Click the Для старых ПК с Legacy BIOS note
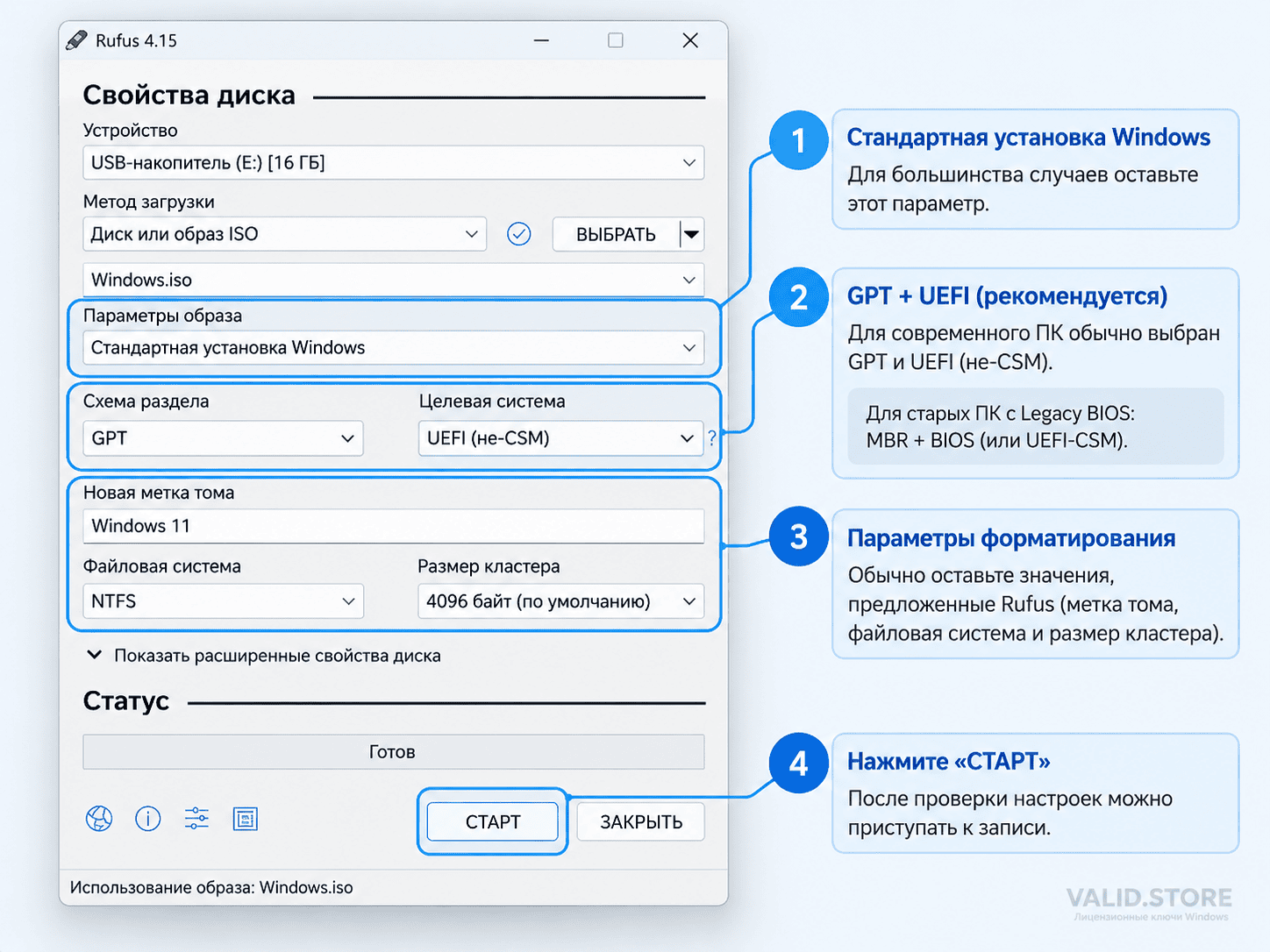Image resolution: width=1270 pixels, height=952 pixels. tap(1035, 427)
